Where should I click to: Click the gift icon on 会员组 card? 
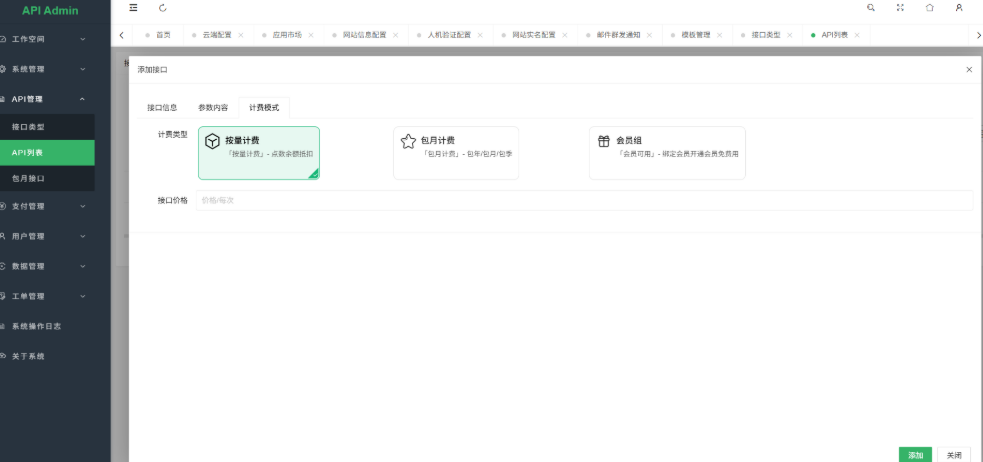[x=604, y=141]
